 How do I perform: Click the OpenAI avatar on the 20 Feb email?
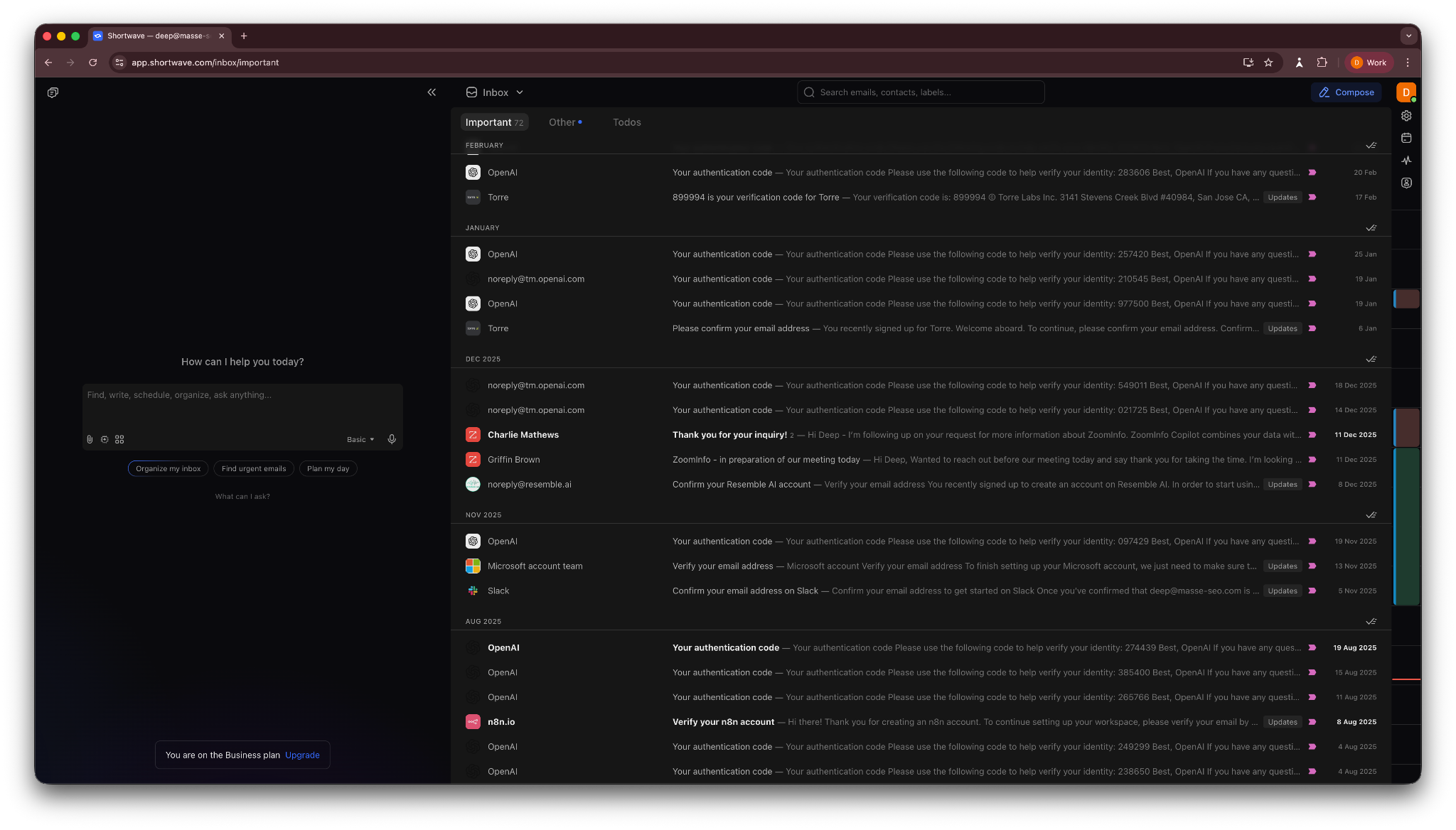click(473, 173)
